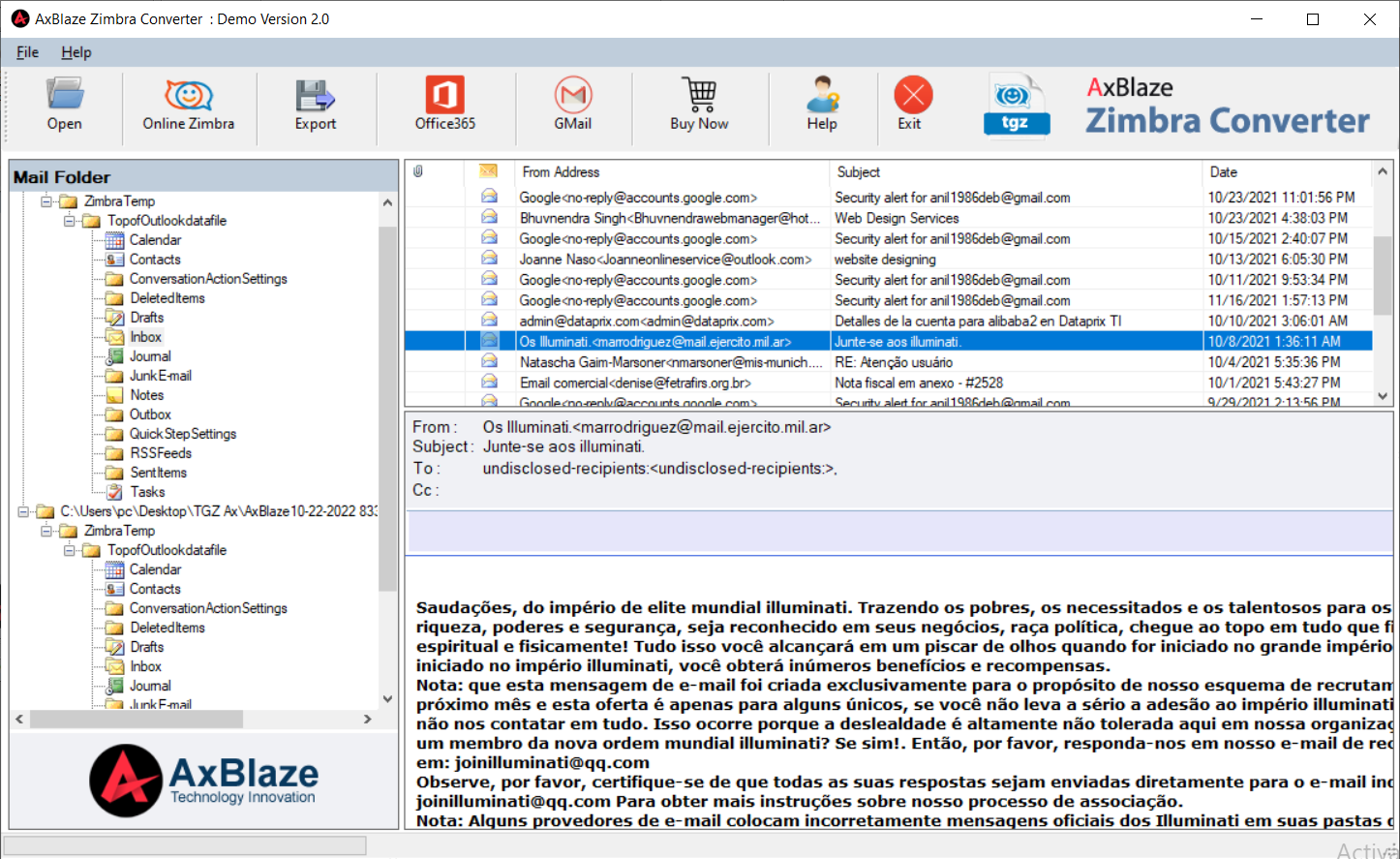Click folder tree horizontal scroll right arrow
This screenshot has width=1400, height=859.
pos(367,720)
